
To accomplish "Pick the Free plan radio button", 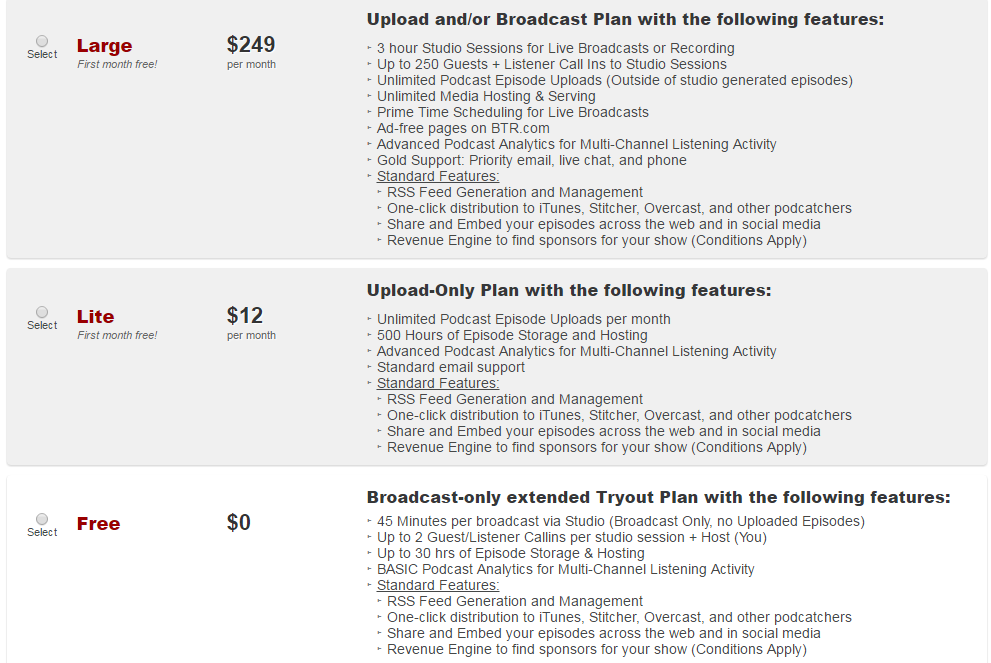I will point(42,519).
